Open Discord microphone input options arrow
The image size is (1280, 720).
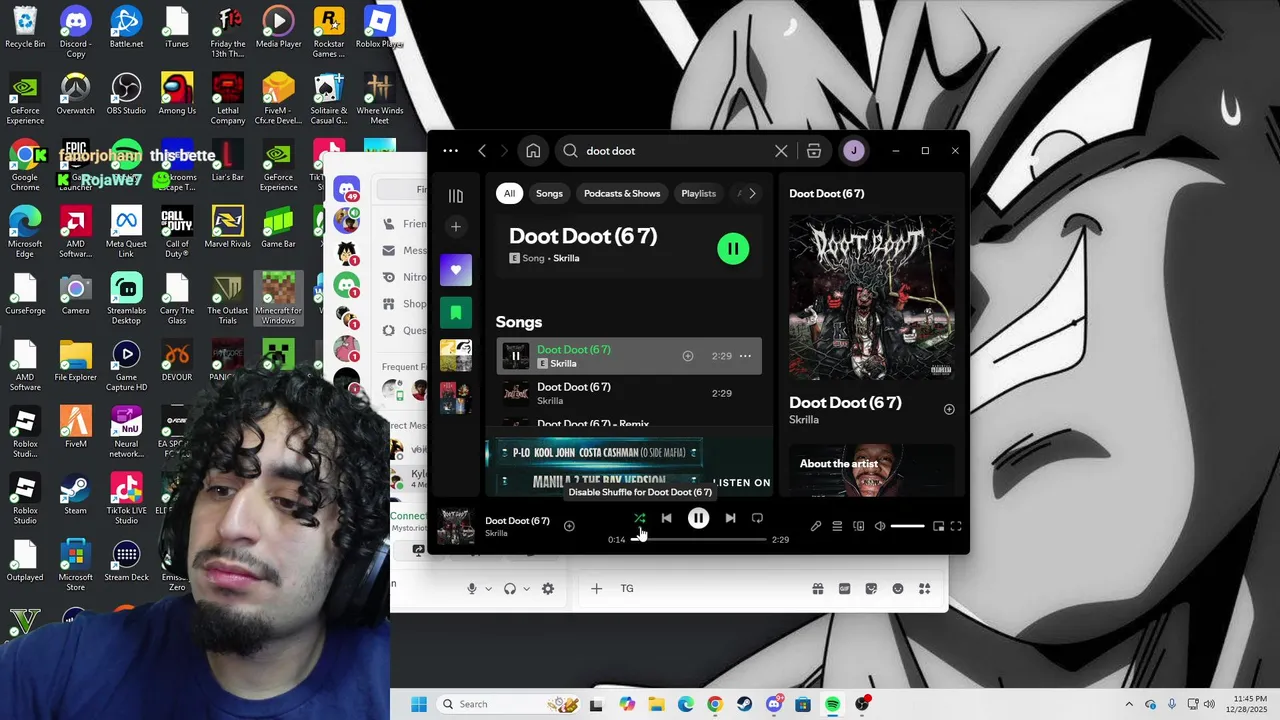coord(489,589)
